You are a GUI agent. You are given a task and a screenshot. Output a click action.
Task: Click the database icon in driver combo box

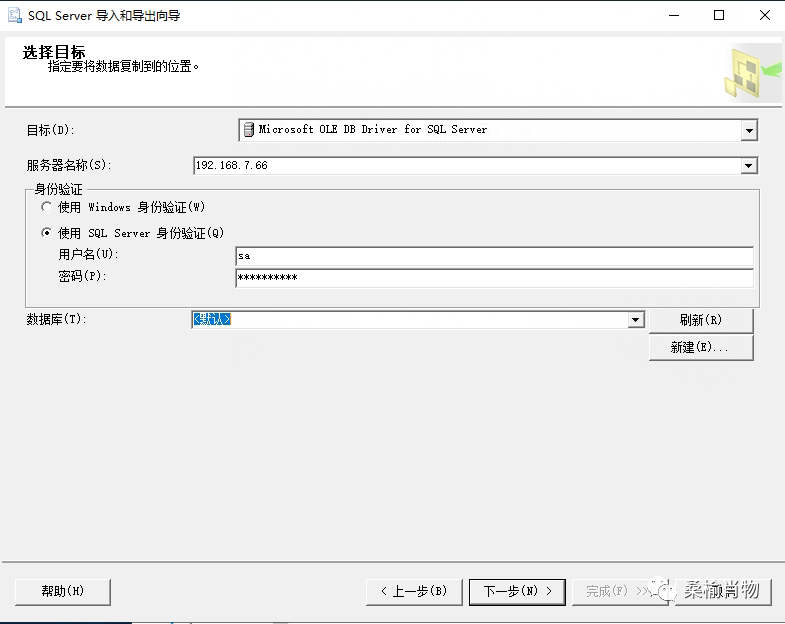pos(249,130)
